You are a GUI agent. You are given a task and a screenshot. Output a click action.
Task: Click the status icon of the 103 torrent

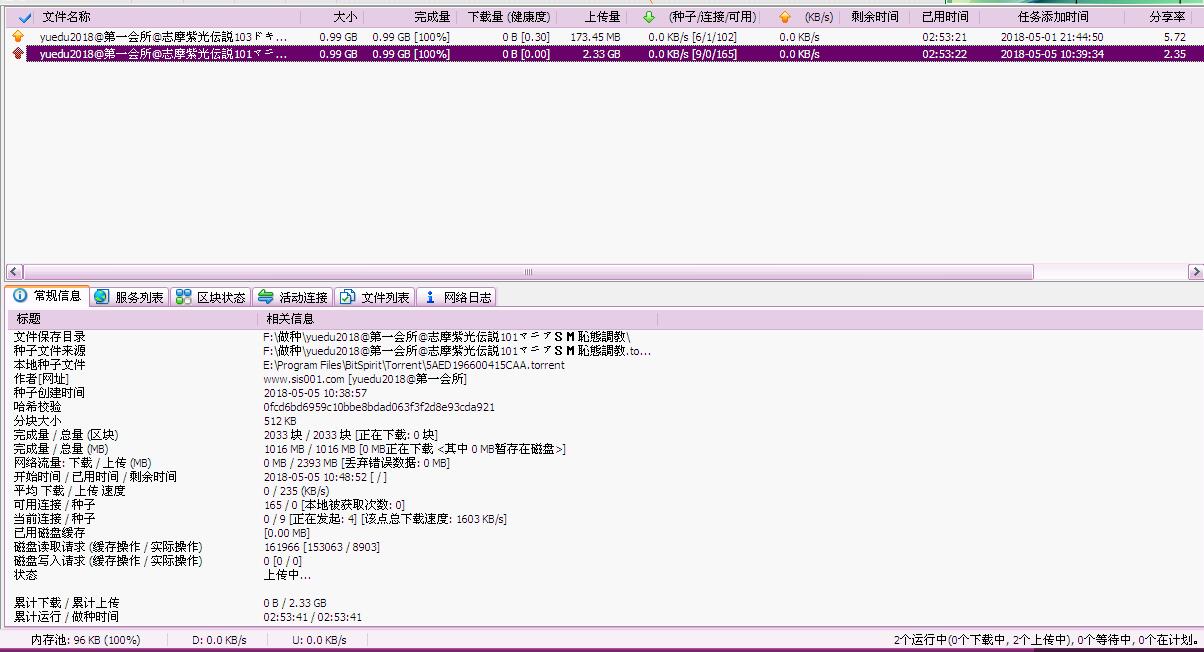[x=18, y=37]
